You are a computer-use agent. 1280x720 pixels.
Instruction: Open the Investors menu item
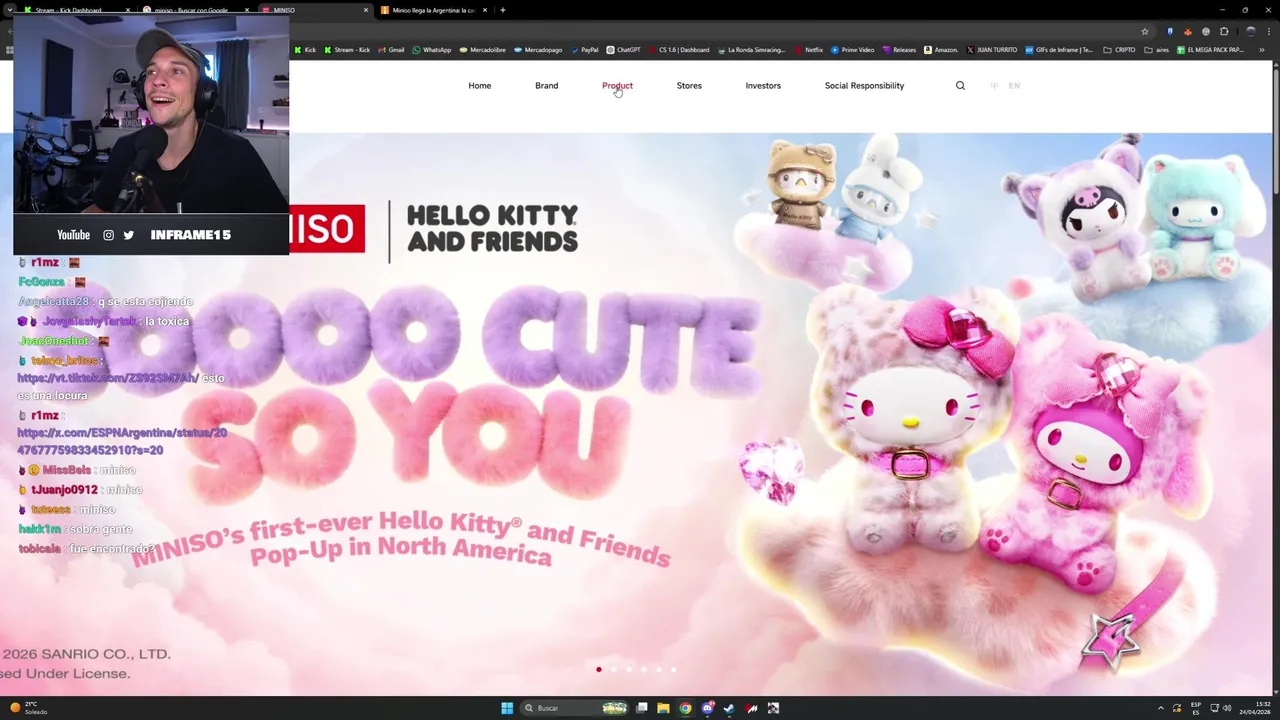763,86
